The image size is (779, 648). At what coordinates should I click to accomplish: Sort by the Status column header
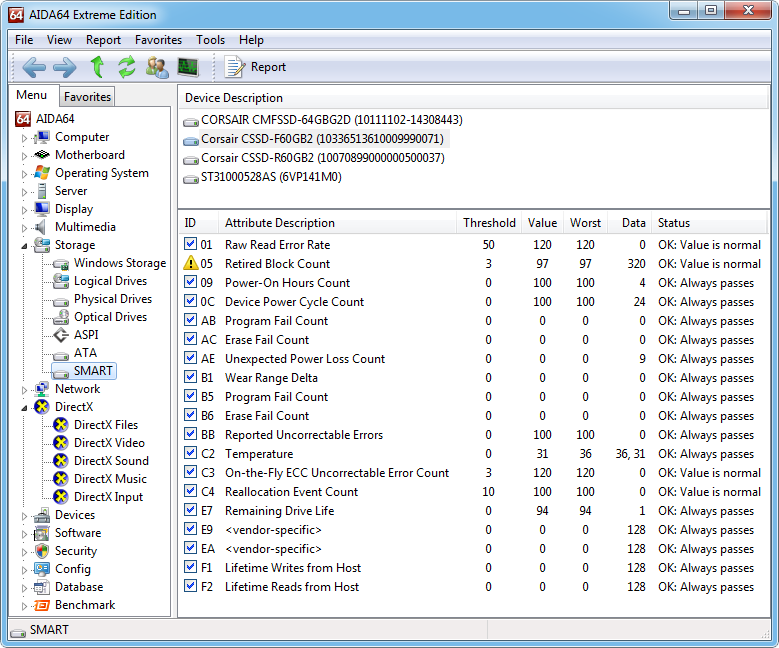(x=710, y=223)
